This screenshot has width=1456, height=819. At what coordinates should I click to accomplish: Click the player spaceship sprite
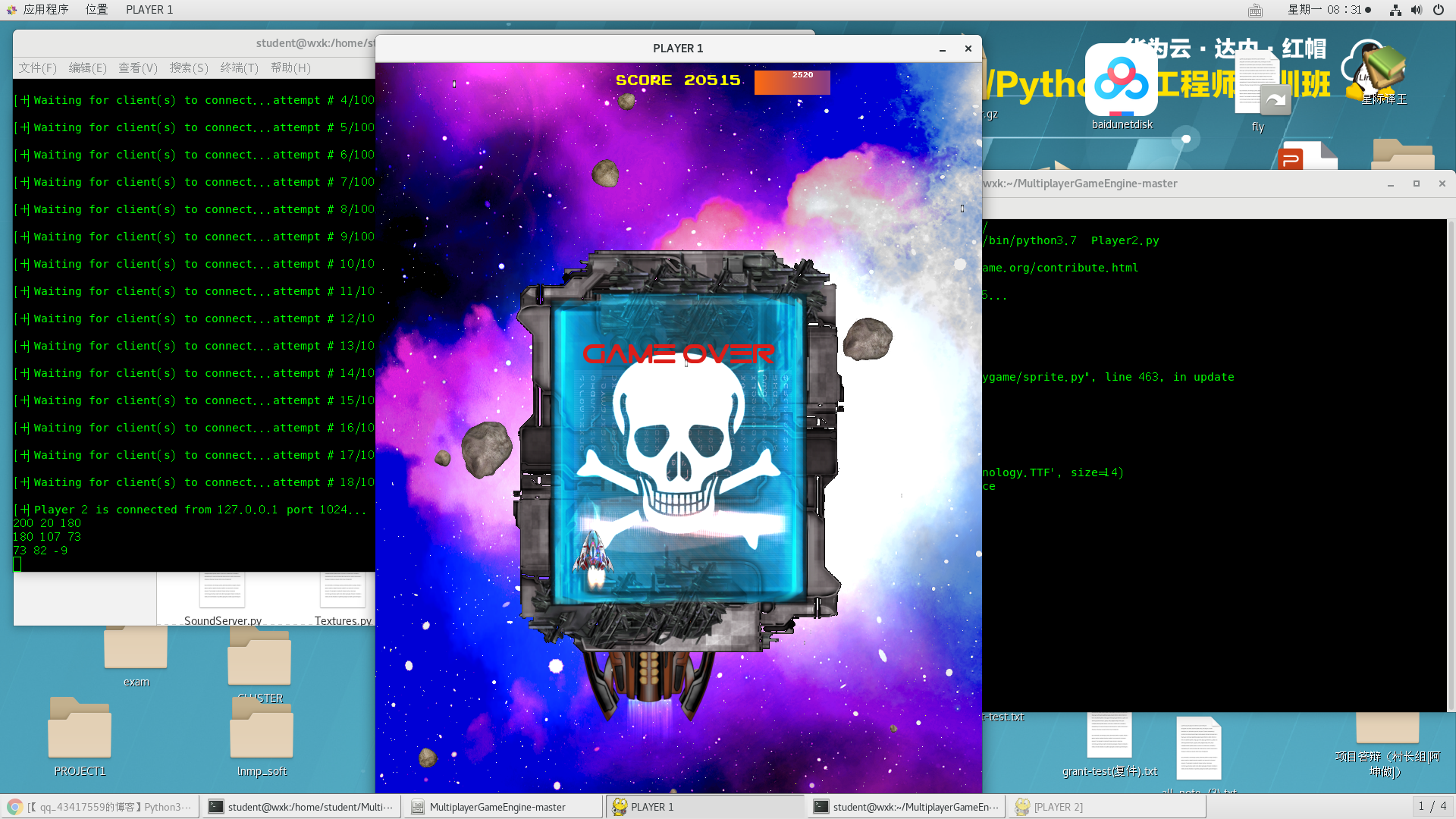[x=595, y=559]
